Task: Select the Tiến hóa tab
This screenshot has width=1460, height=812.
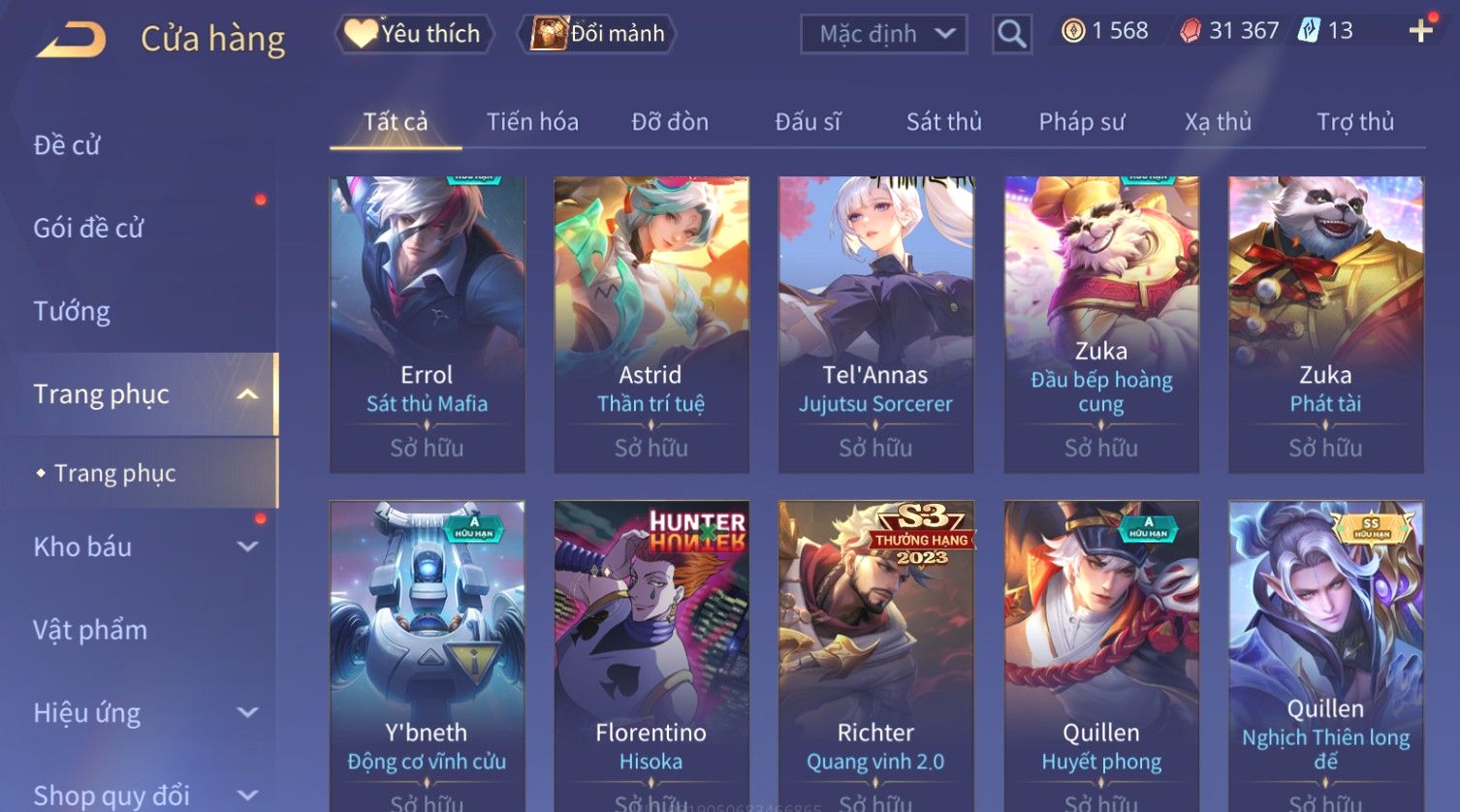Action: point(532,122)
